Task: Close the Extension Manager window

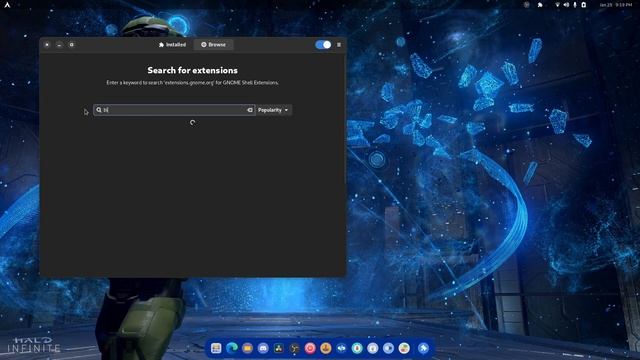Action: point(47,44)
